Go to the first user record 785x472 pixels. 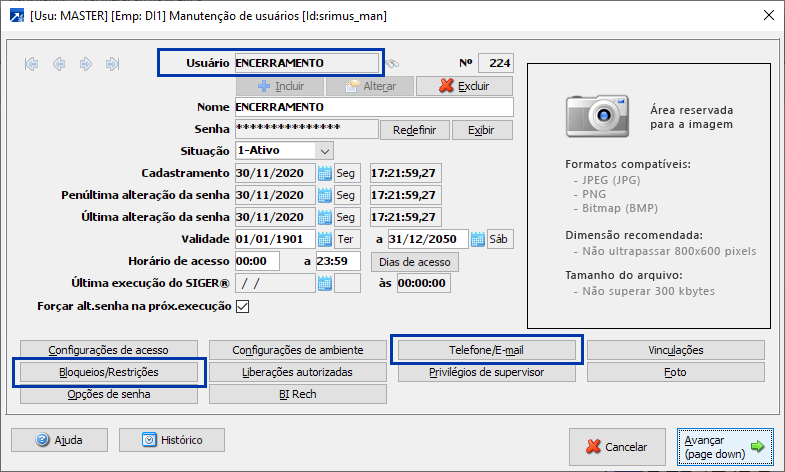pos(32,64)
